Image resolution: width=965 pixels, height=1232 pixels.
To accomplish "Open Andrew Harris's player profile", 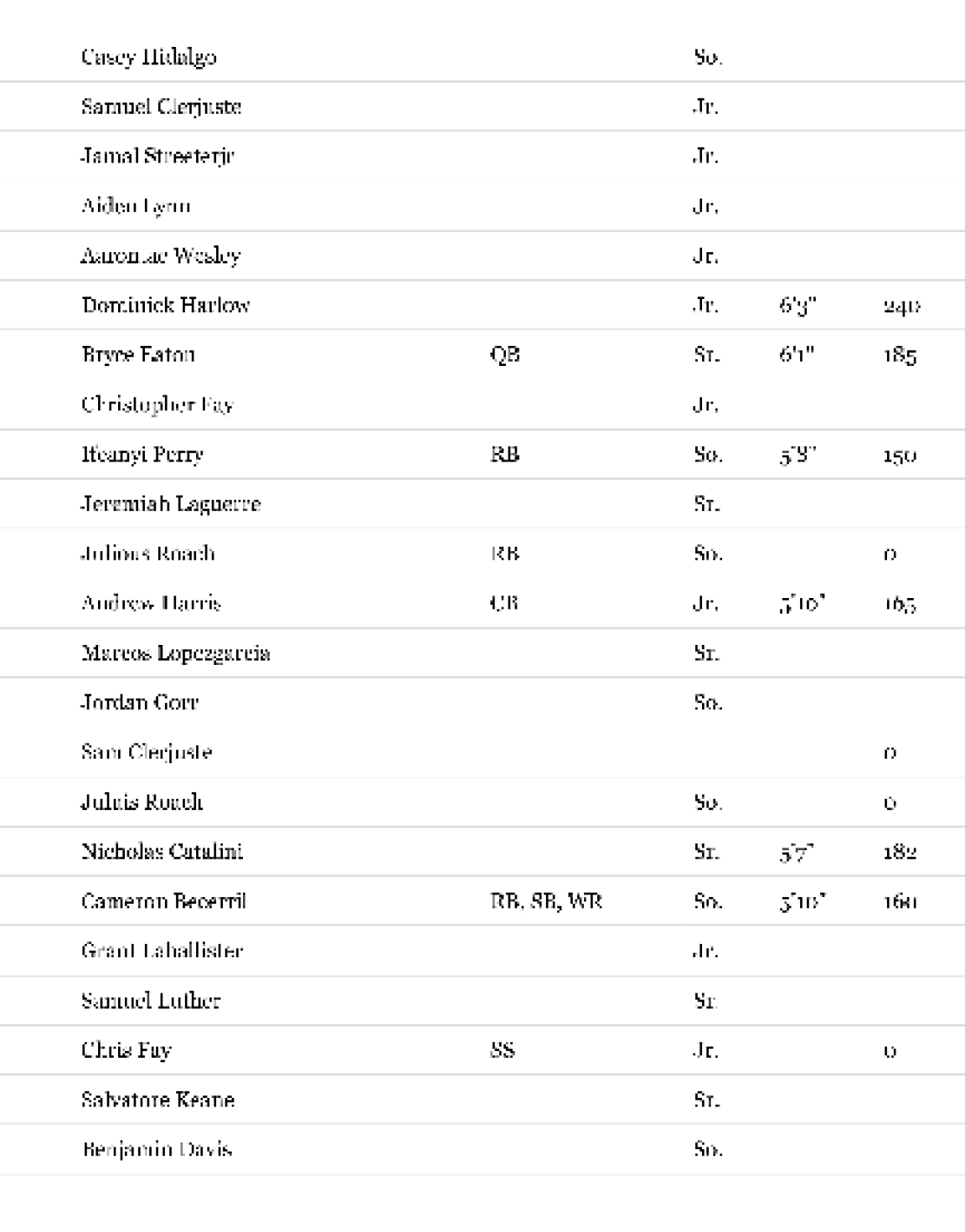I will 152,603.
